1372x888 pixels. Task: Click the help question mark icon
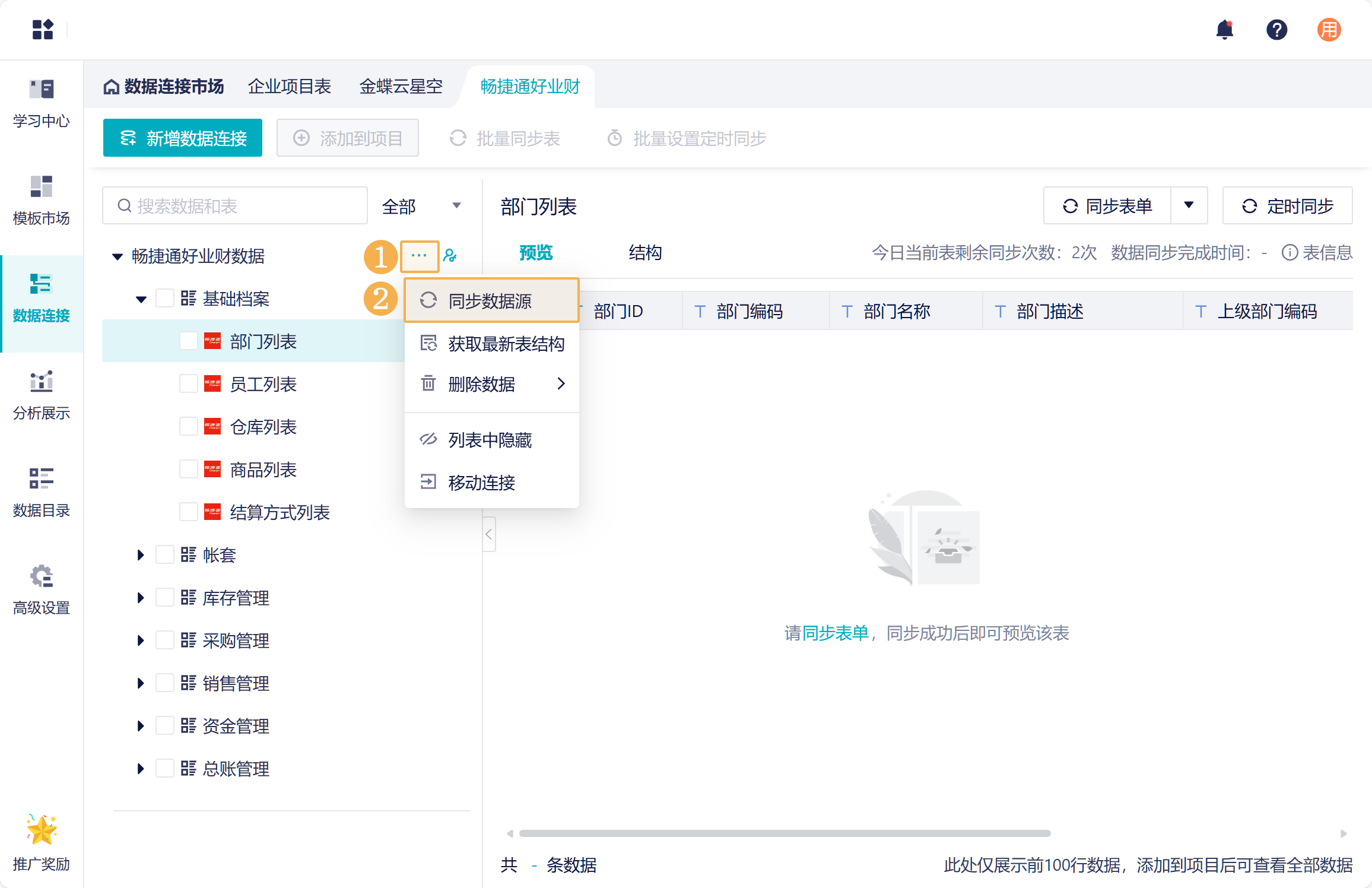1276,30
